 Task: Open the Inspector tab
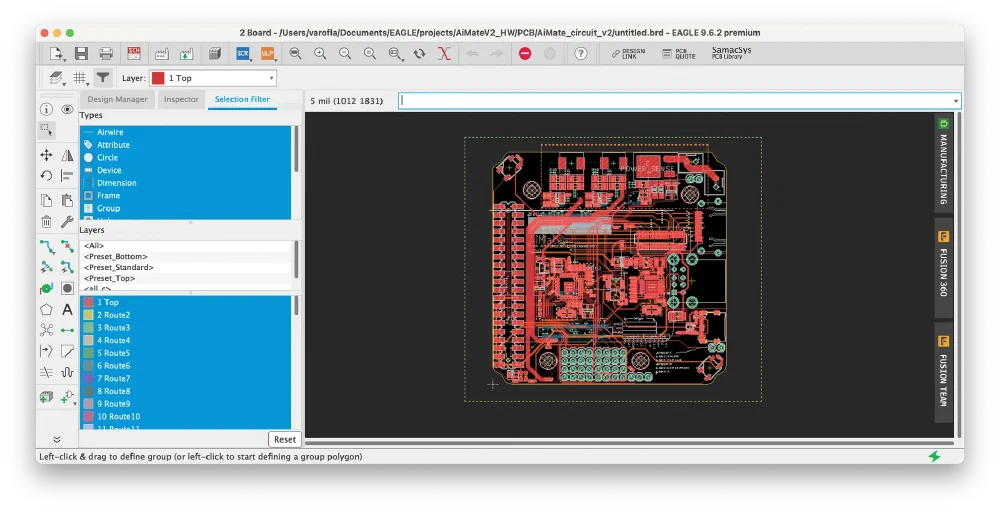[181, 99]
